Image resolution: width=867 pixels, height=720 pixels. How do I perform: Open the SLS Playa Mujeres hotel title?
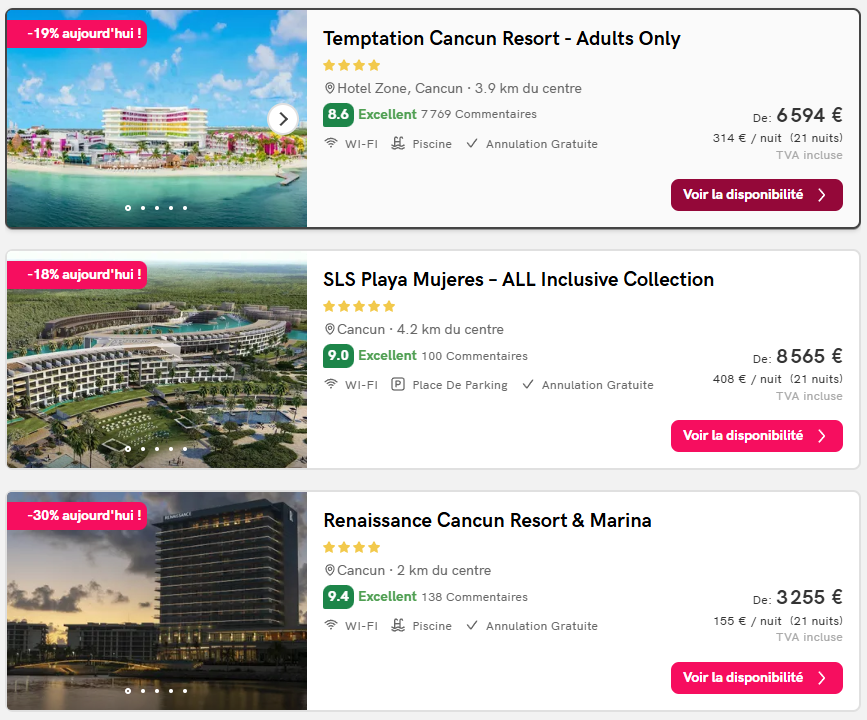518,279
